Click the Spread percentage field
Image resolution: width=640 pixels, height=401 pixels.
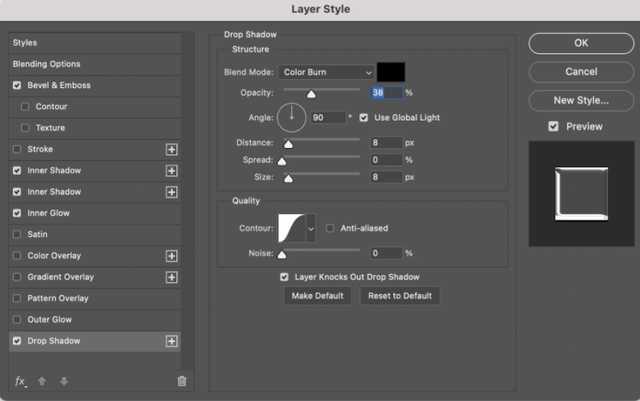click(x=387, y=160)
